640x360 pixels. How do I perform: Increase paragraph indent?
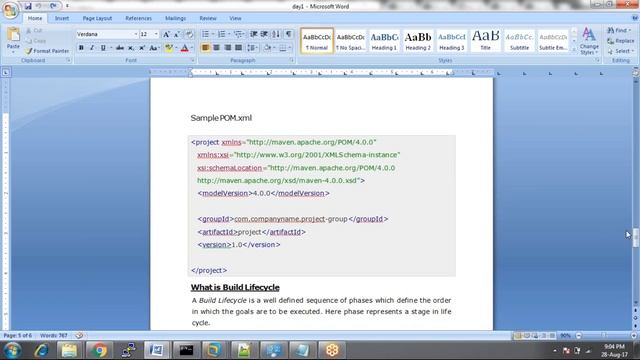pos(264,34)
